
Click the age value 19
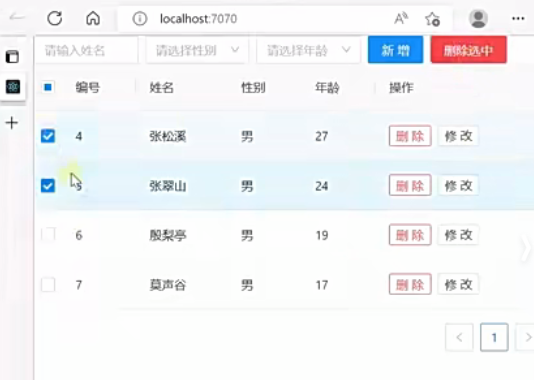point(321,235)
